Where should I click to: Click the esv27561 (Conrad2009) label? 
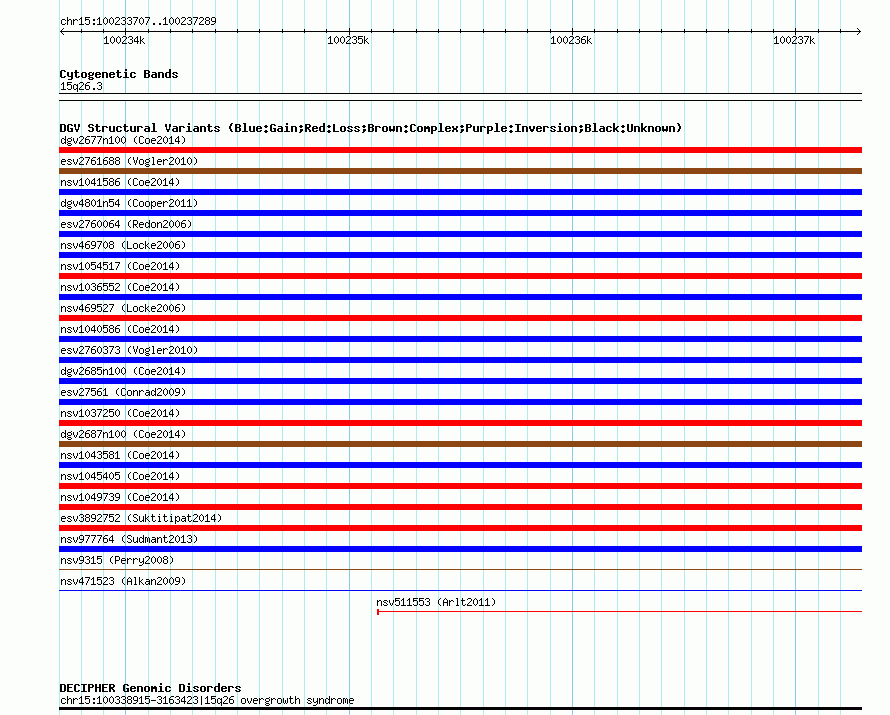pyautogui.click(x=123, y=392)
